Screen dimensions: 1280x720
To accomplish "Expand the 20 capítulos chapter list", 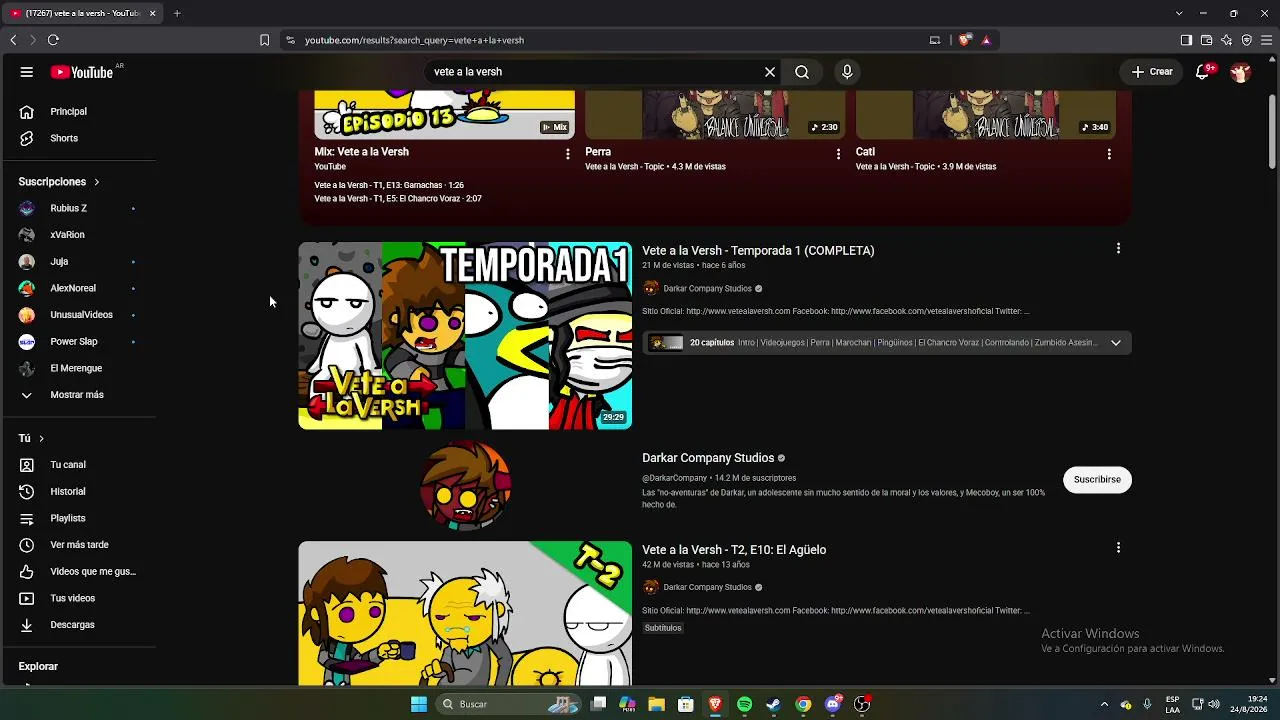I will 1116,343.
